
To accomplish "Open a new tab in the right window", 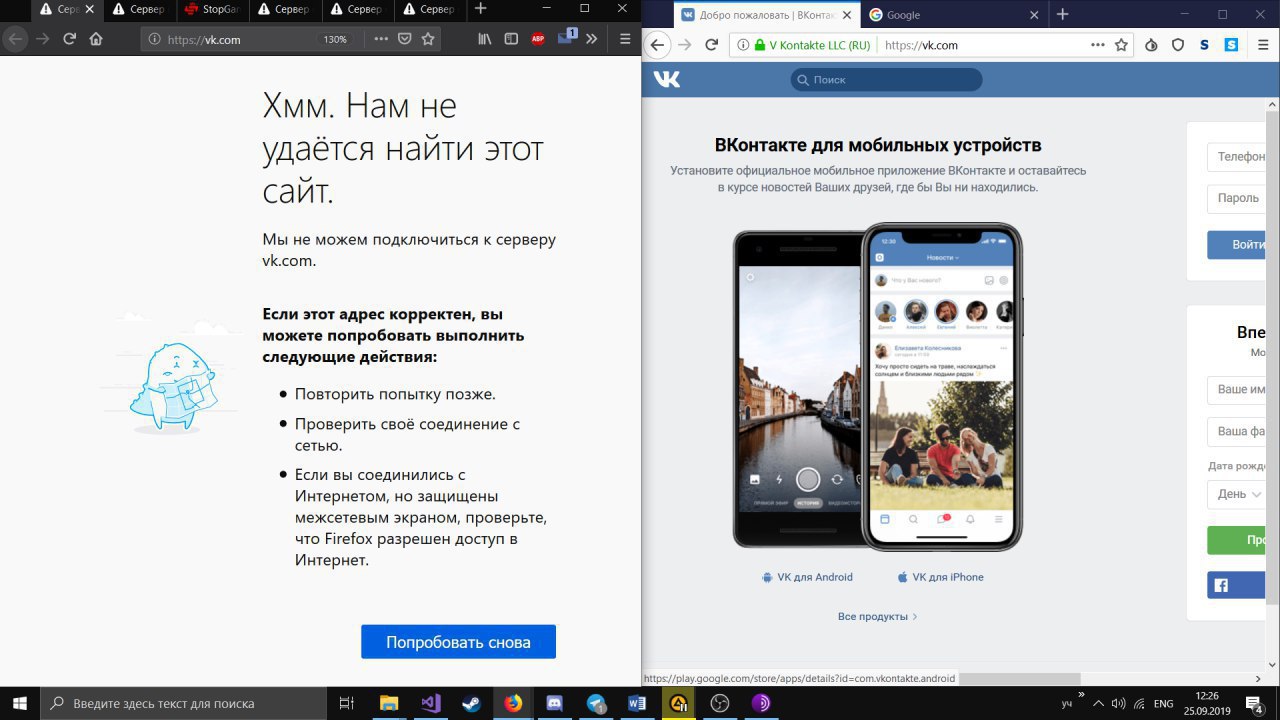I will coord(1063,15).
